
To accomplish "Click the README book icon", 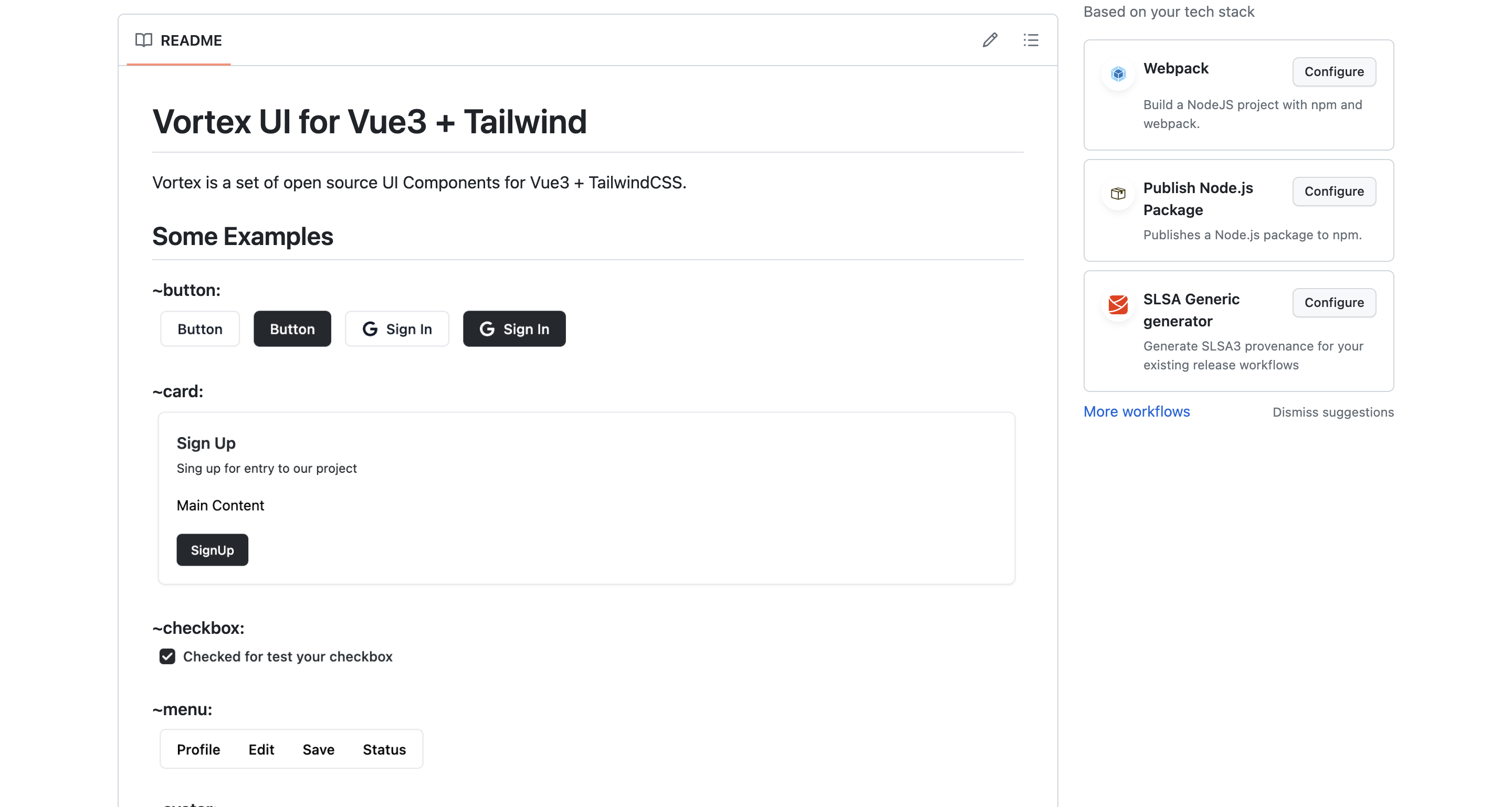I will pyautogui.click(x=144, y=40).
